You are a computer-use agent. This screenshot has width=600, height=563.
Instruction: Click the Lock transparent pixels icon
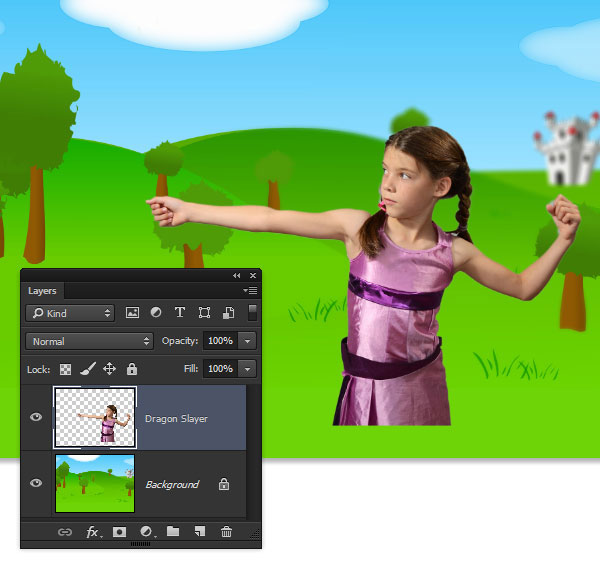coord(66,369)
